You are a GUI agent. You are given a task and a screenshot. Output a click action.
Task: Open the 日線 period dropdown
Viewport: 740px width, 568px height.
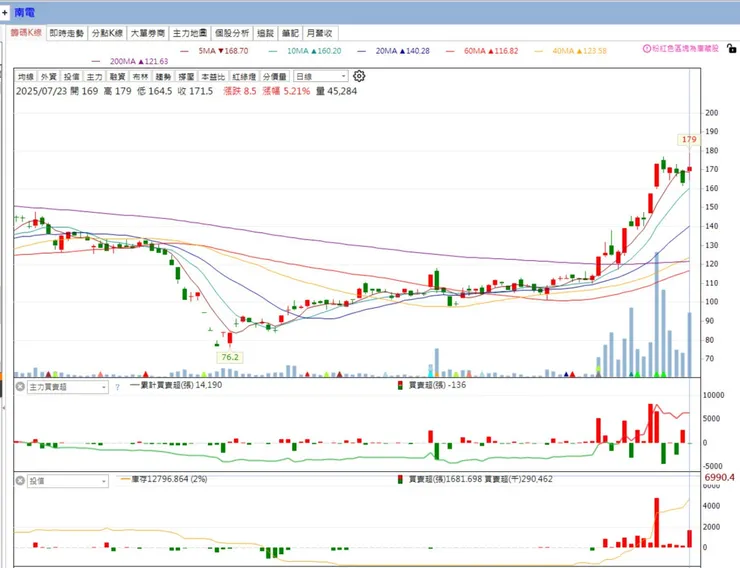tap(320, 76)
